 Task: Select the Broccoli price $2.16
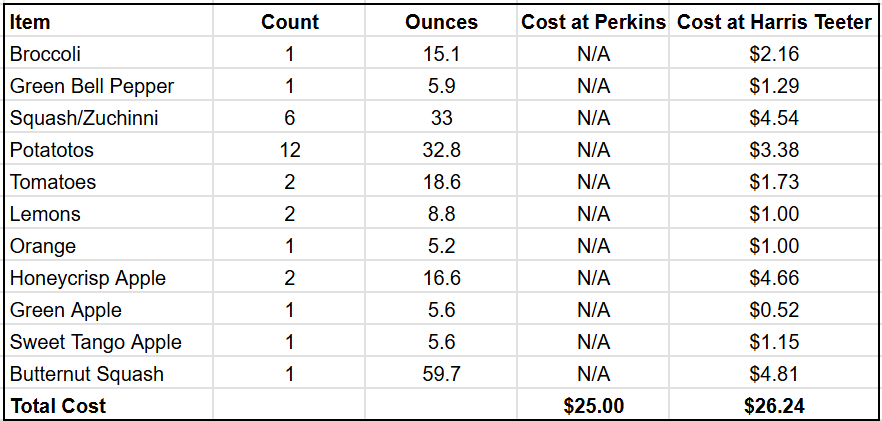tap(774, 54)
